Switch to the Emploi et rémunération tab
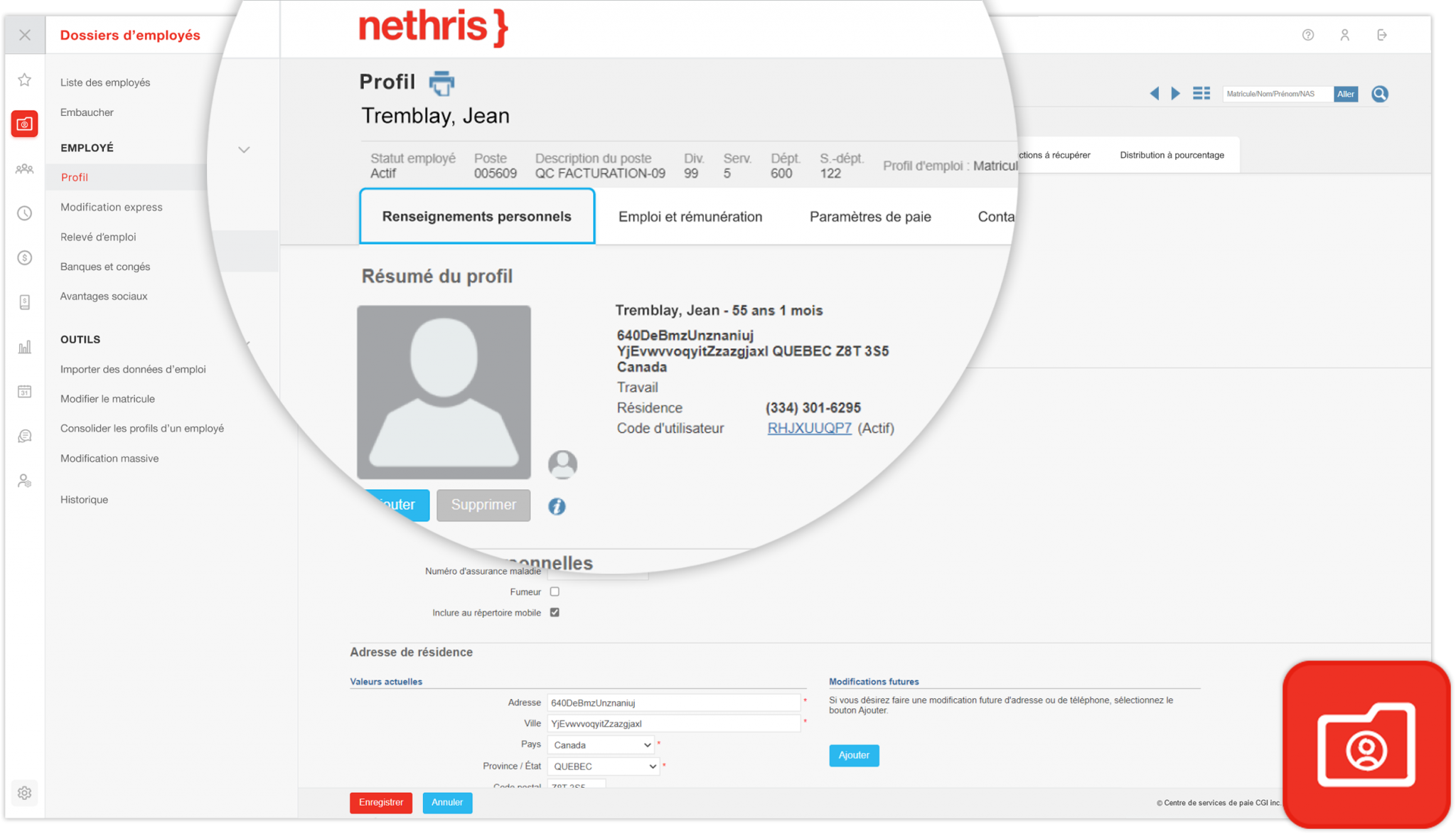 [x=690, y=217]
